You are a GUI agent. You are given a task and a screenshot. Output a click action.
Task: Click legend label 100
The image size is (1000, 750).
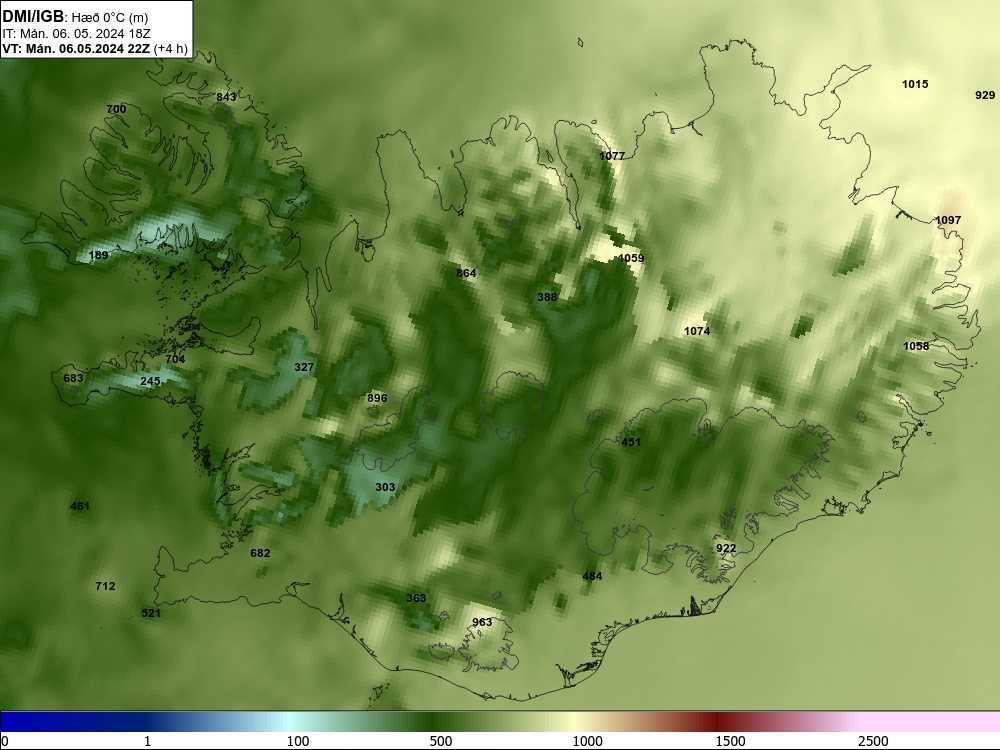(298, 741)
